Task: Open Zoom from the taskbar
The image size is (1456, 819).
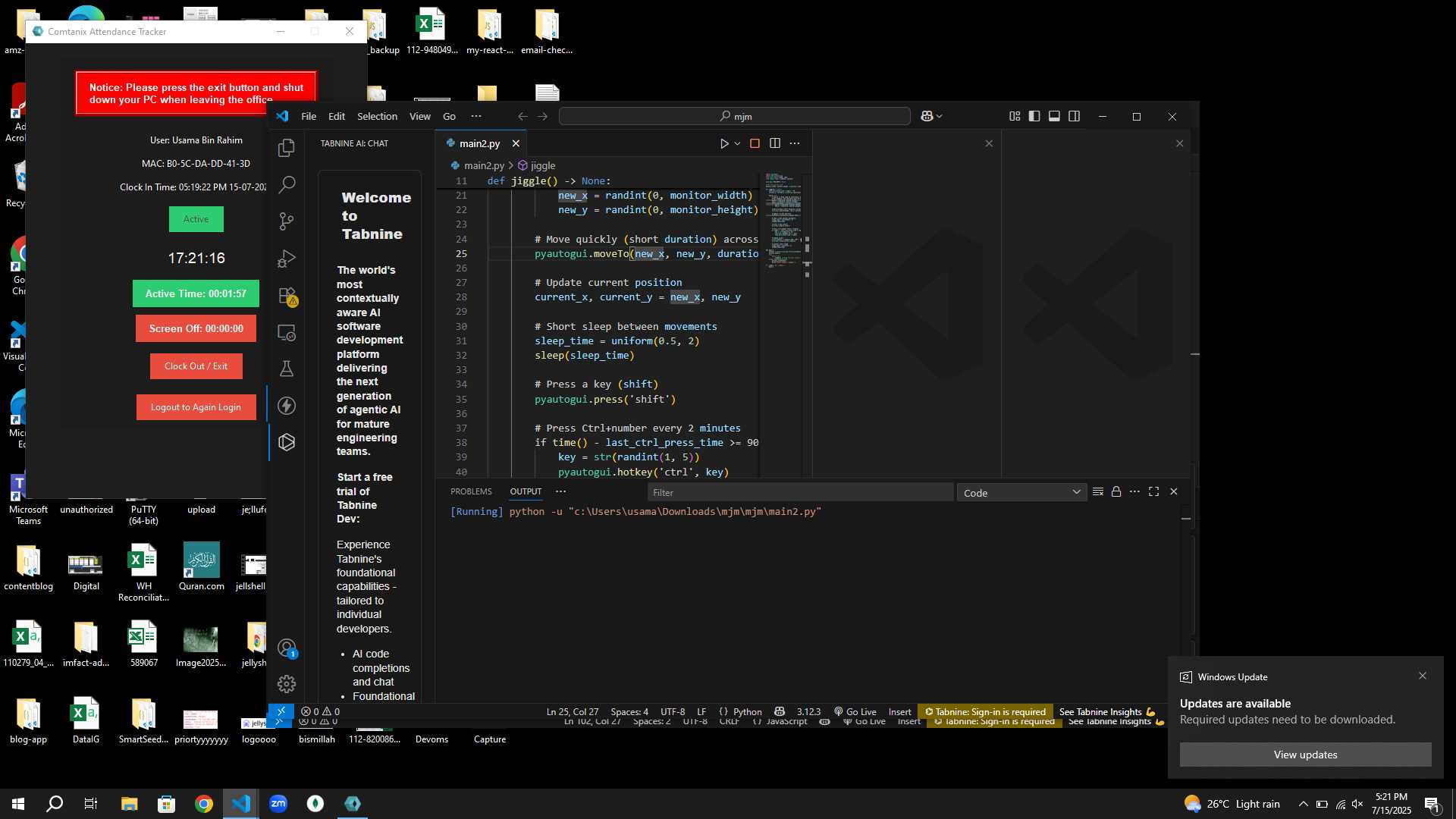Action: (278, 804)
